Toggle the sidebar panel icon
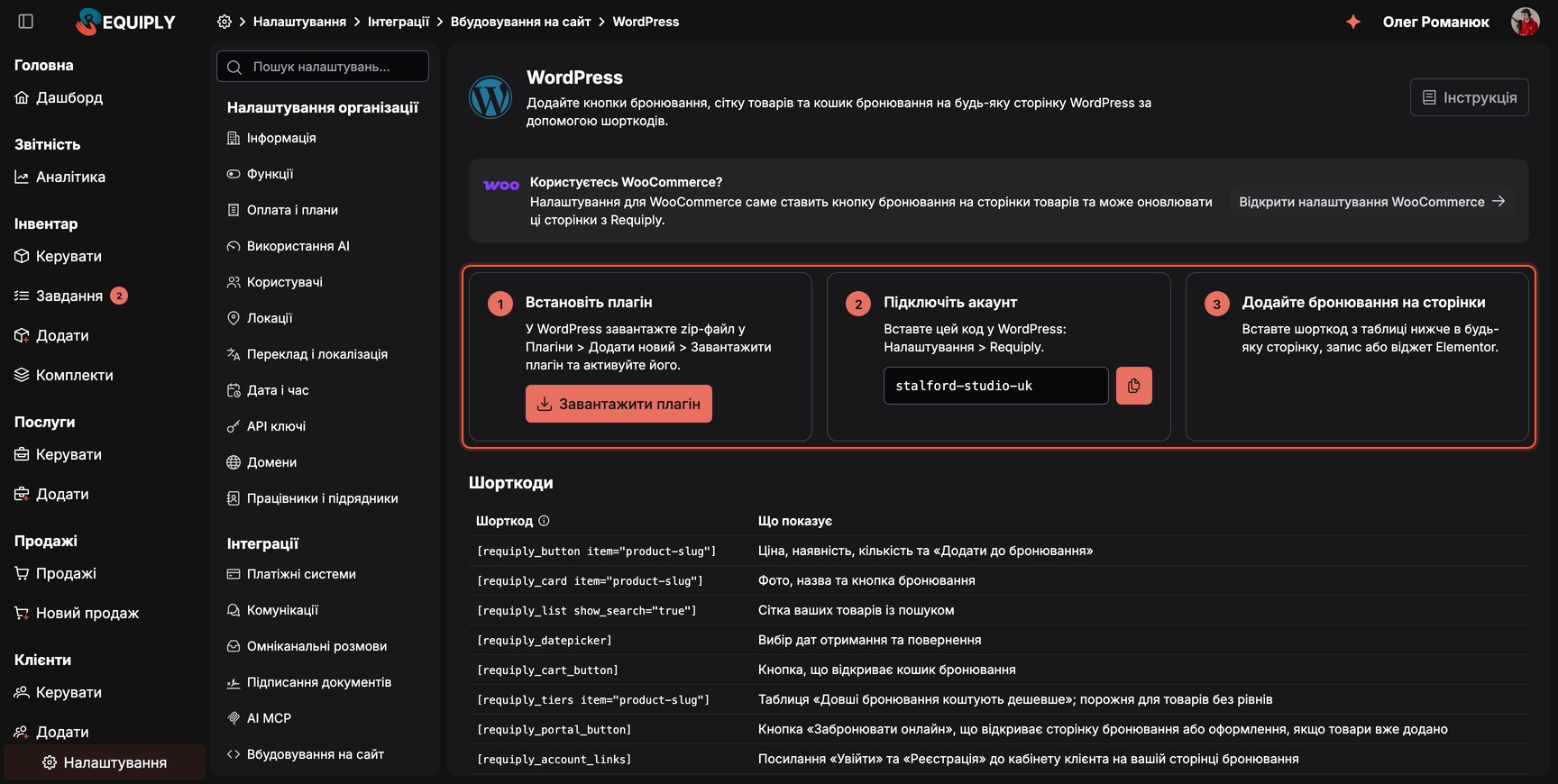This screenshot has width=1558, height=784. pos(26,22)
